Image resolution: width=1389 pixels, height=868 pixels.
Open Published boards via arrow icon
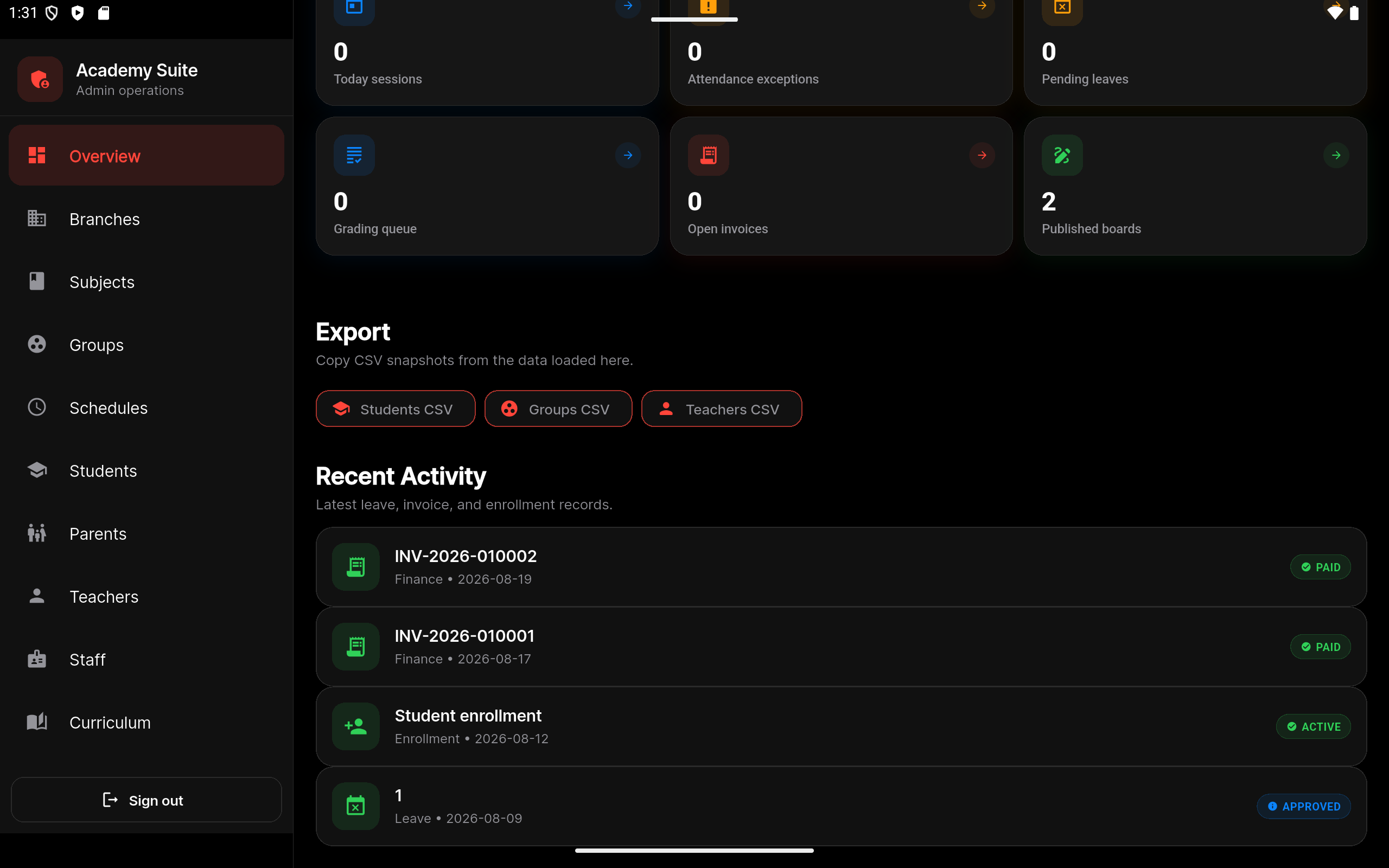[x=1336, y=155]
